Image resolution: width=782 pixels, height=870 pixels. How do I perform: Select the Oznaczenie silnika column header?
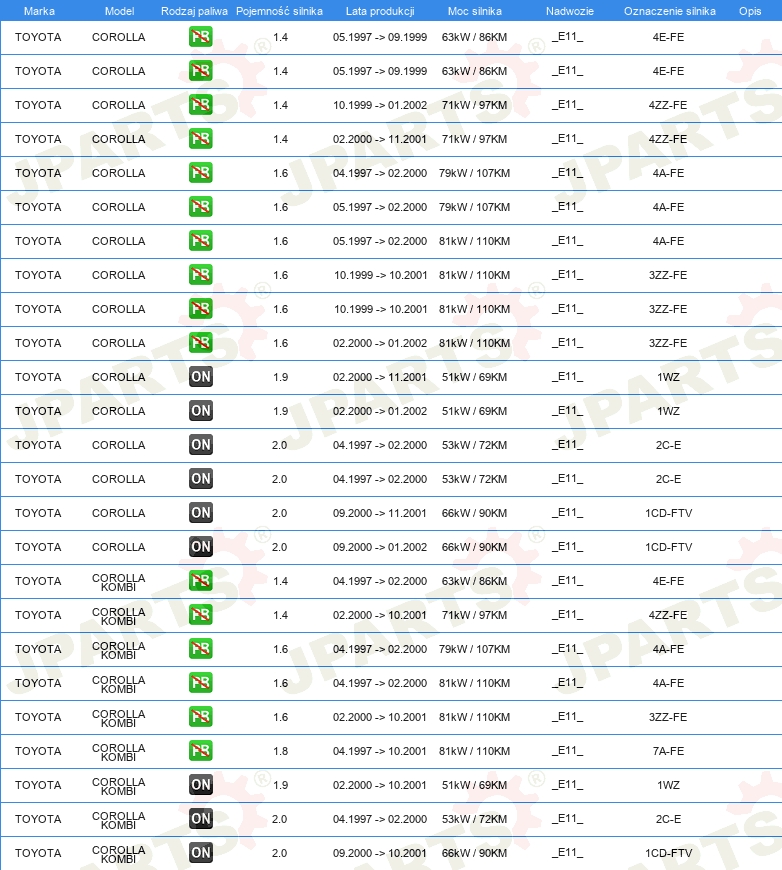tap(669, 11)
